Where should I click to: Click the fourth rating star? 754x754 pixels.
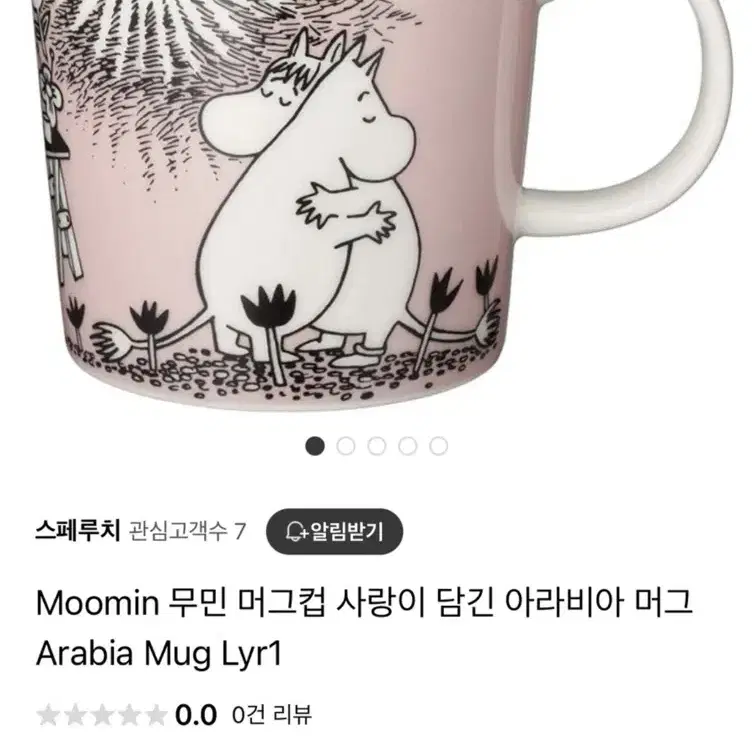click(129, 715)
